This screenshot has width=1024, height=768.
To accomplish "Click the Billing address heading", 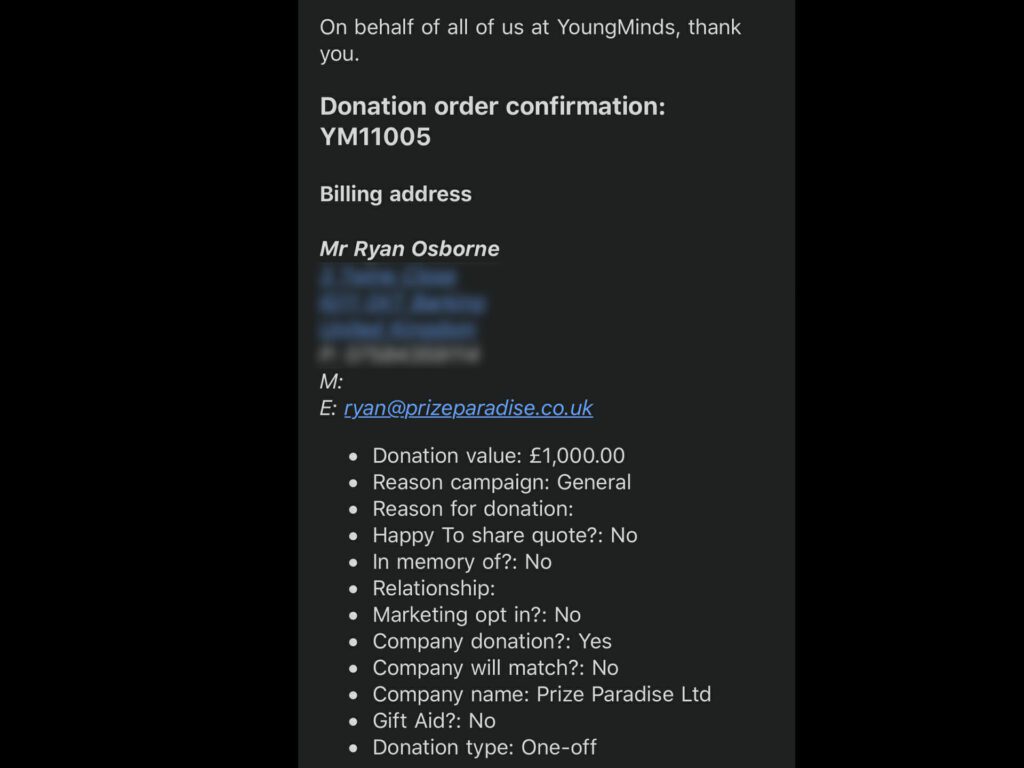I will coord(395,194).
